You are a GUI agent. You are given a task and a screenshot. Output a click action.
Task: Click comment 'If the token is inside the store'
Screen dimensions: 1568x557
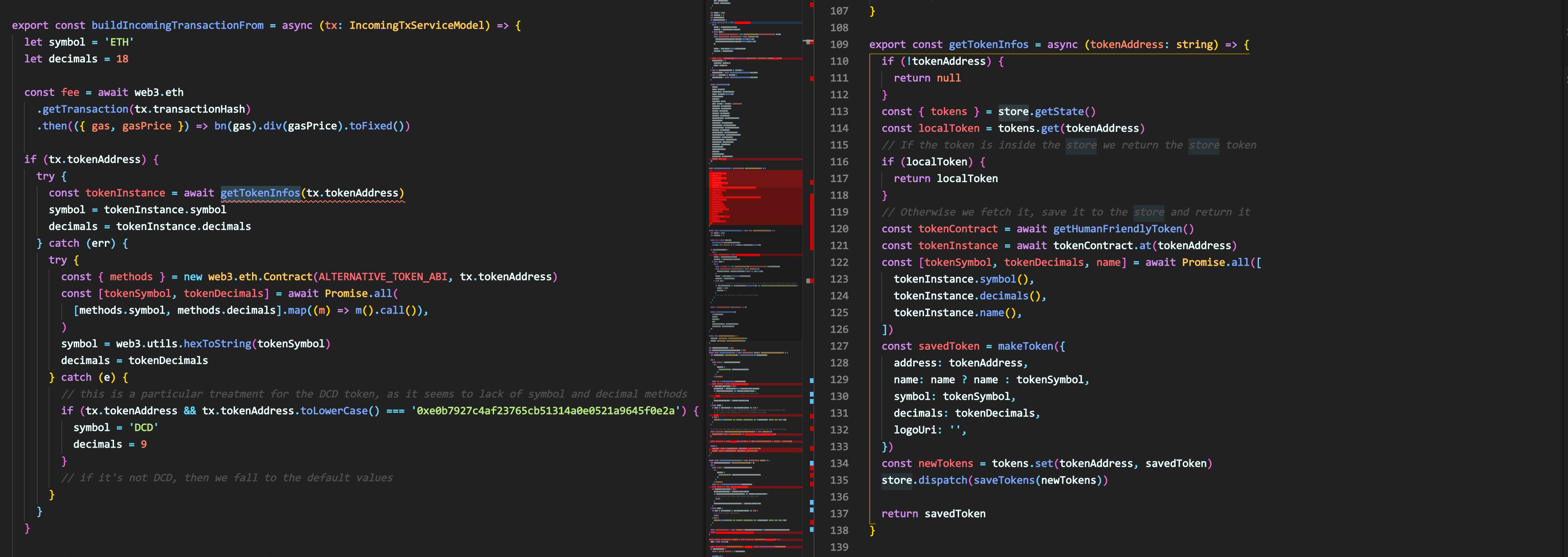coord(1069,145)
